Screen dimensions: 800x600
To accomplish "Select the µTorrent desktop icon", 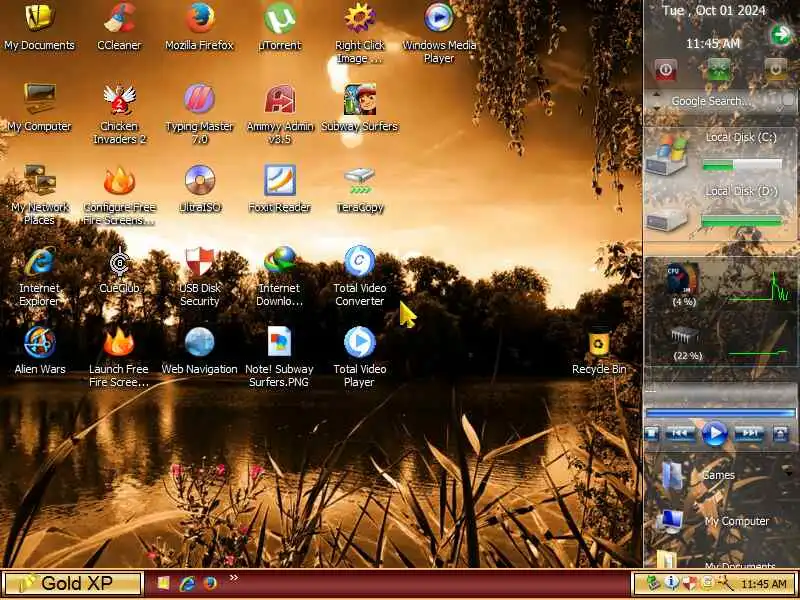I will click(x=280, y=27).
